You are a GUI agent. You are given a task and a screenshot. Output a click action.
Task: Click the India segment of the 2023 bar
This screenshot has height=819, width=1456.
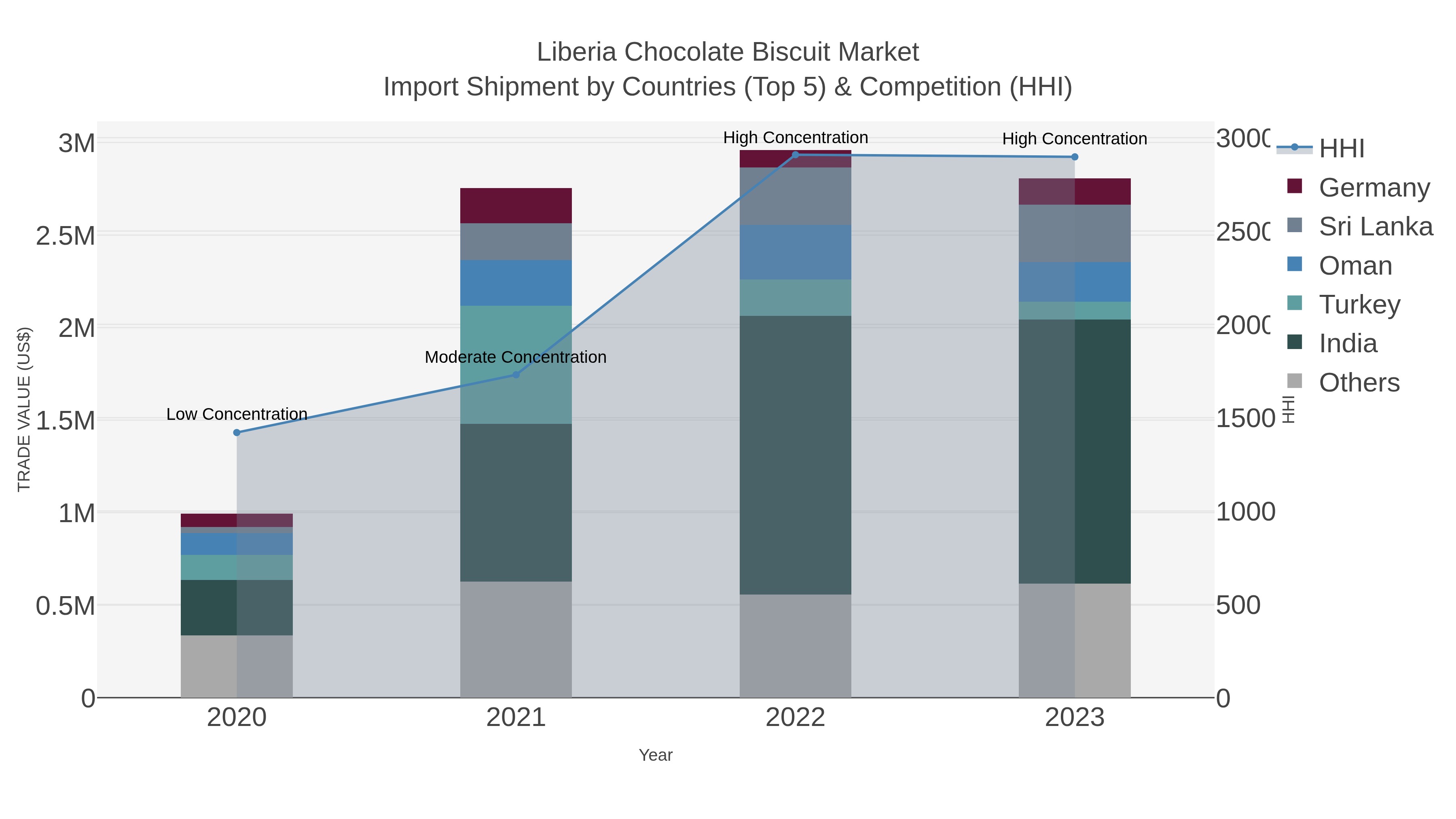click(1075, 452)
